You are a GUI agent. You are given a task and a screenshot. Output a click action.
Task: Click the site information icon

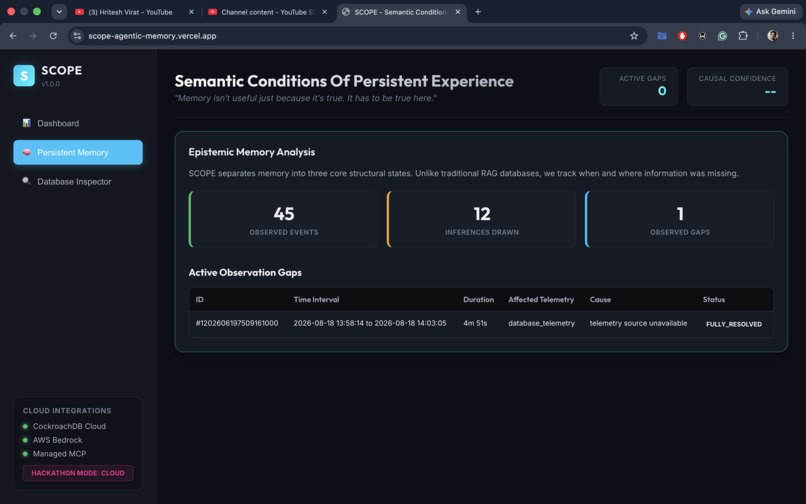point(77,35)
